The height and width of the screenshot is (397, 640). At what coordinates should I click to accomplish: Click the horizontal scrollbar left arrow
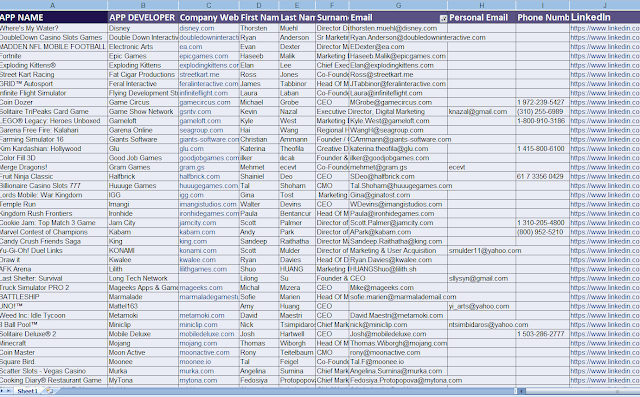pyautogui.click(x=522, y=391)
